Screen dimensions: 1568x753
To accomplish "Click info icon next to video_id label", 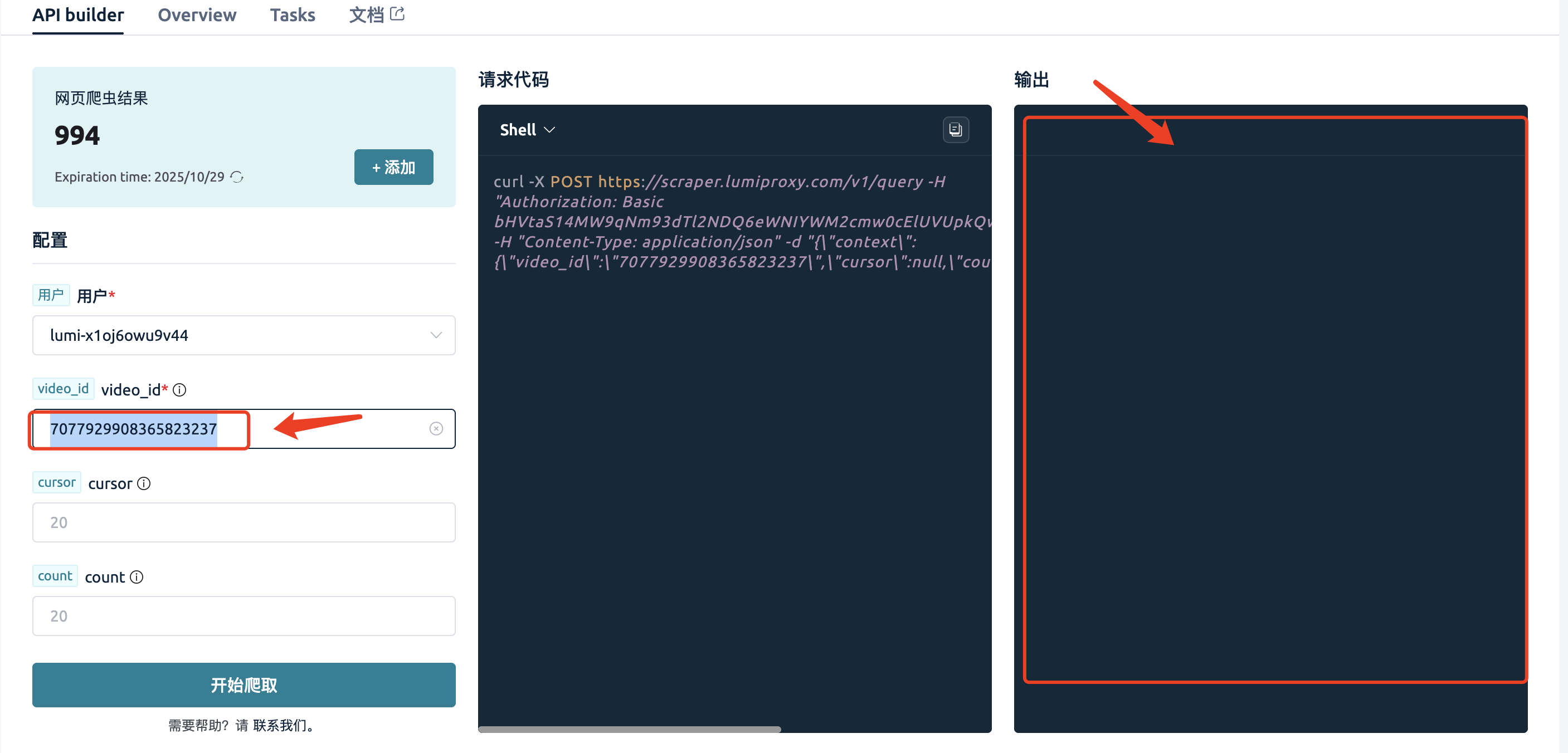I will [179, 390].
